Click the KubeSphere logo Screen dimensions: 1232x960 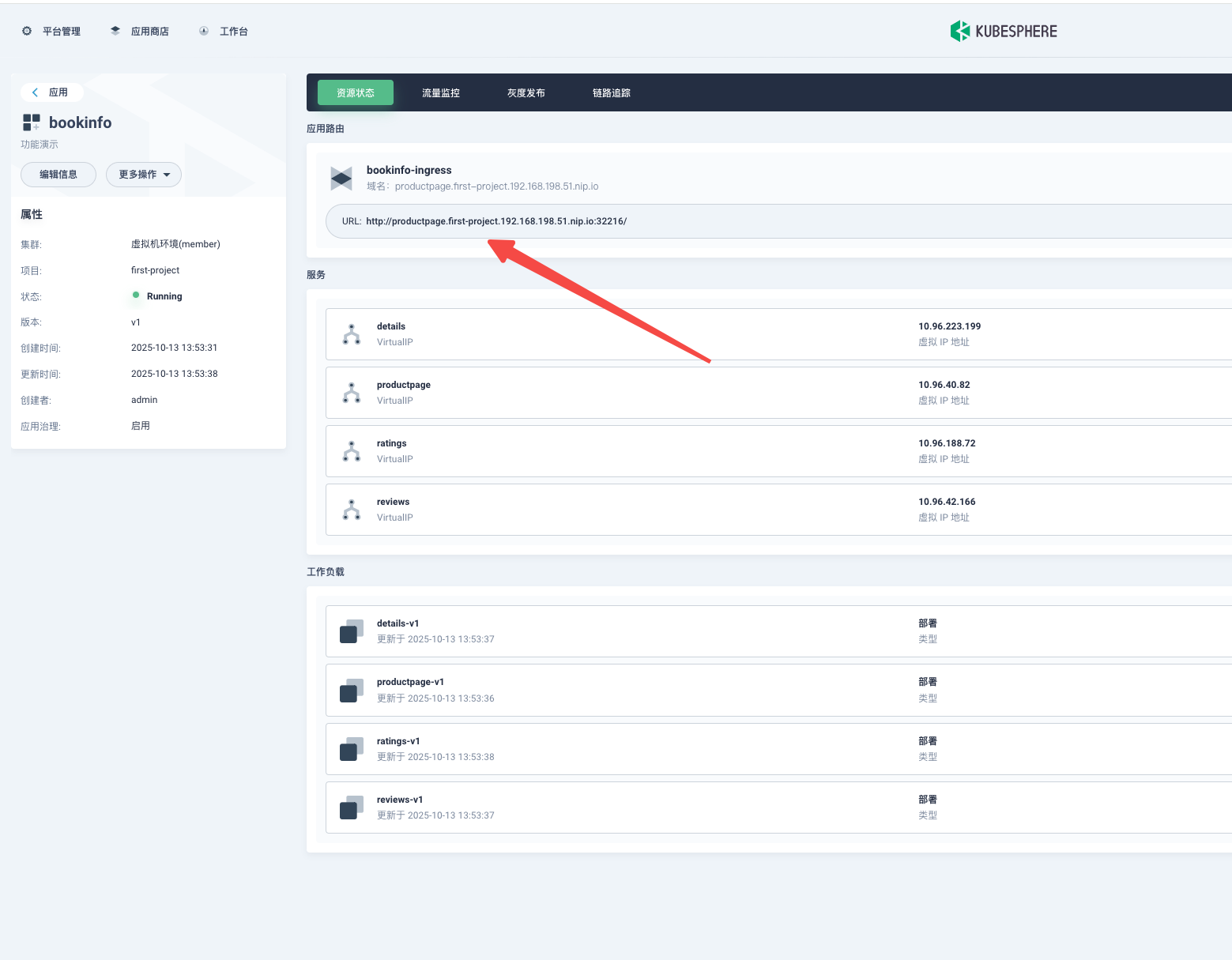point(1003,32)
